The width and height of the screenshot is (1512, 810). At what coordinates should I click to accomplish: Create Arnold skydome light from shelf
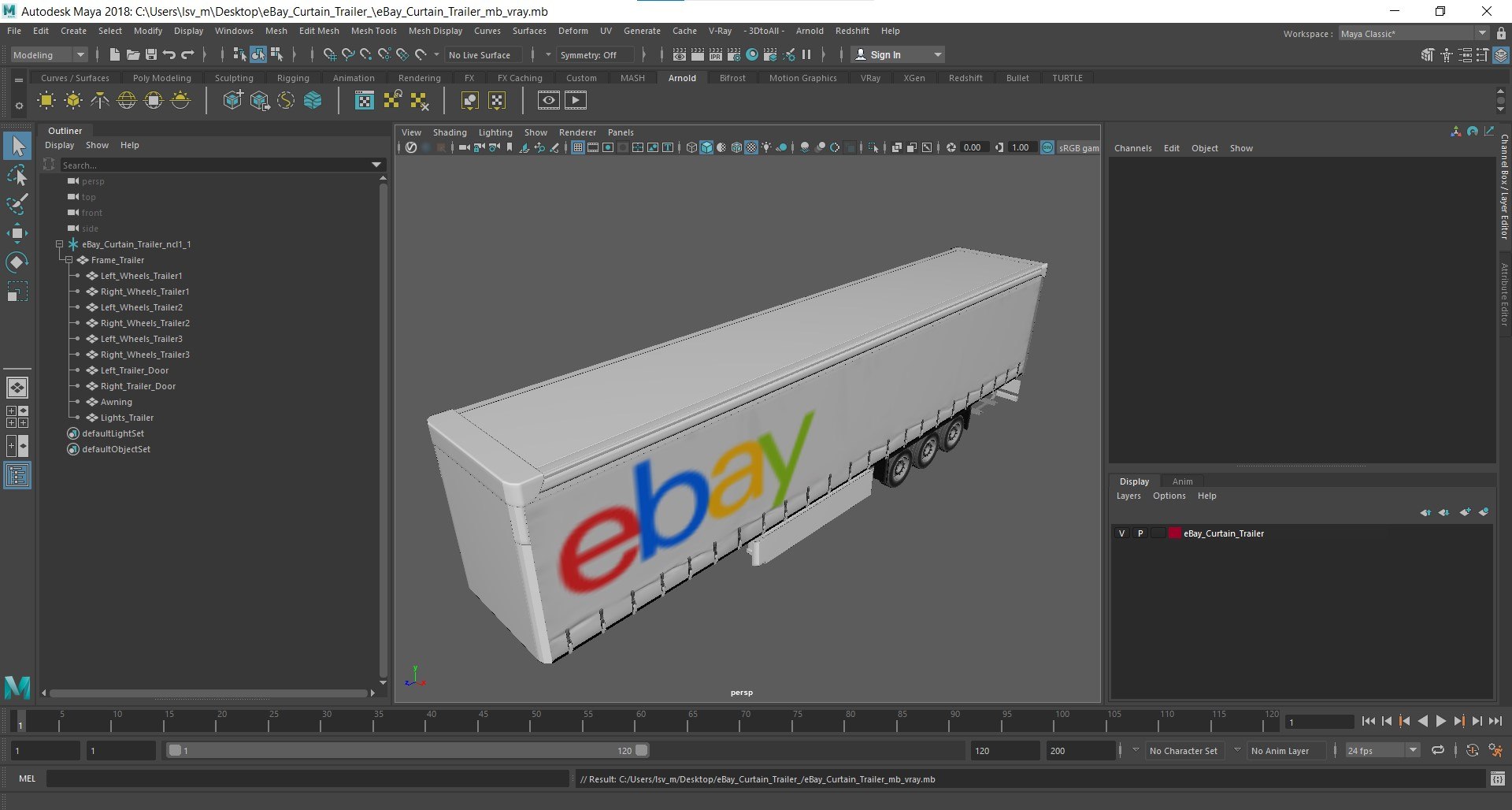[x=127, y=101]
